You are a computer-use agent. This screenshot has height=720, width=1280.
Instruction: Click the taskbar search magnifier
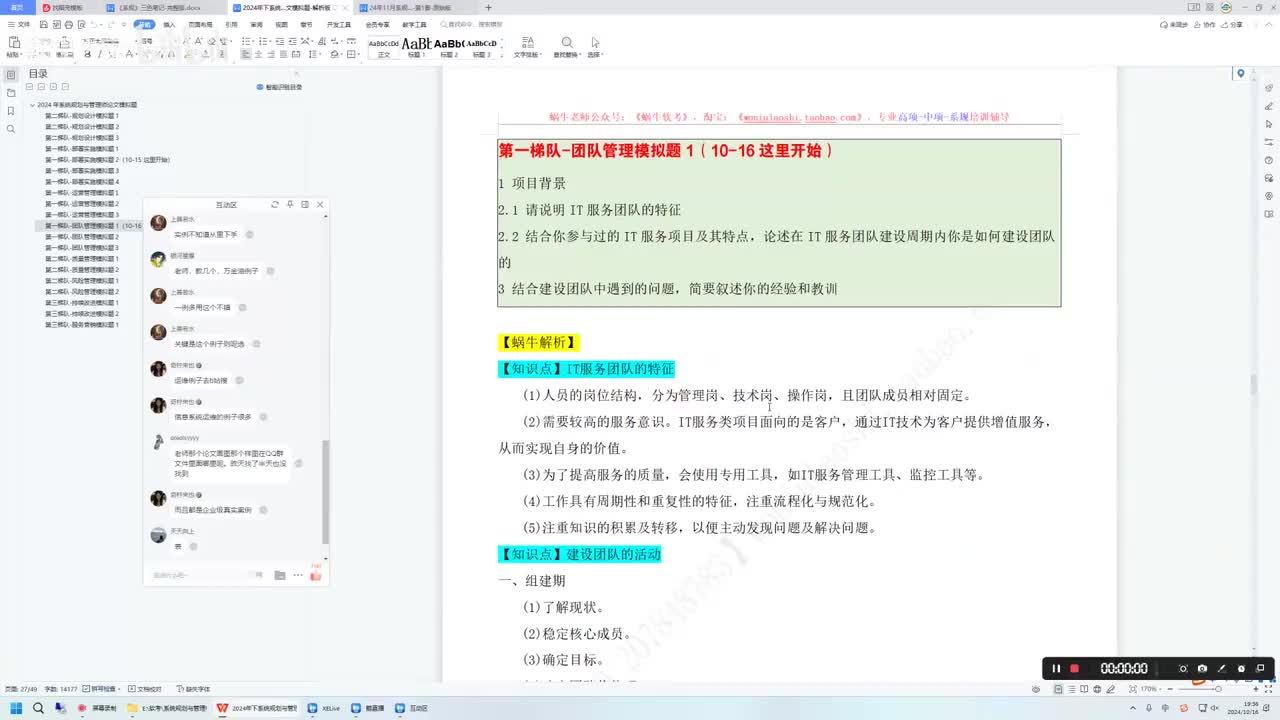[38, 708]
